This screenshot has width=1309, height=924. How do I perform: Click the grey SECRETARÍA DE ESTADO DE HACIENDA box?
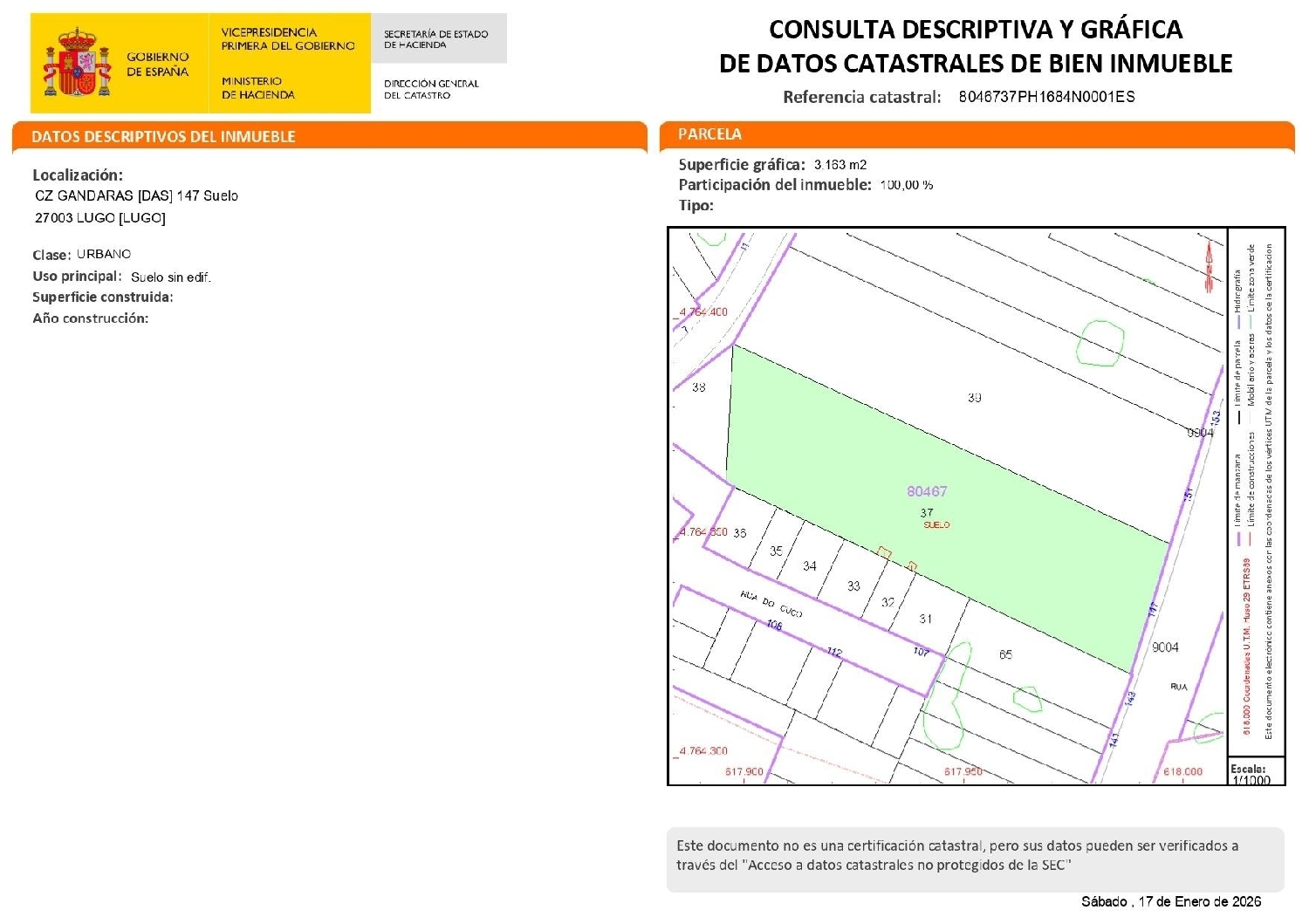(438, 38)
